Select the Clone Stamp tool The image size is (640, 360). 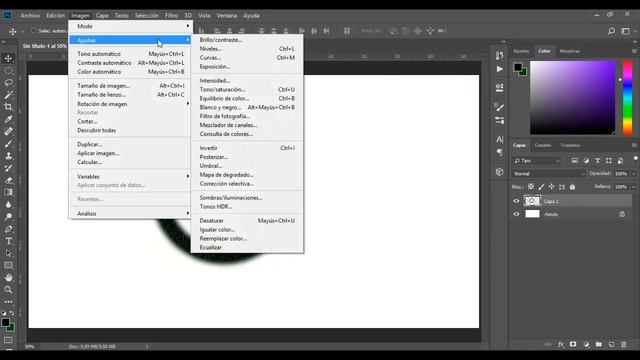point(8,156)
